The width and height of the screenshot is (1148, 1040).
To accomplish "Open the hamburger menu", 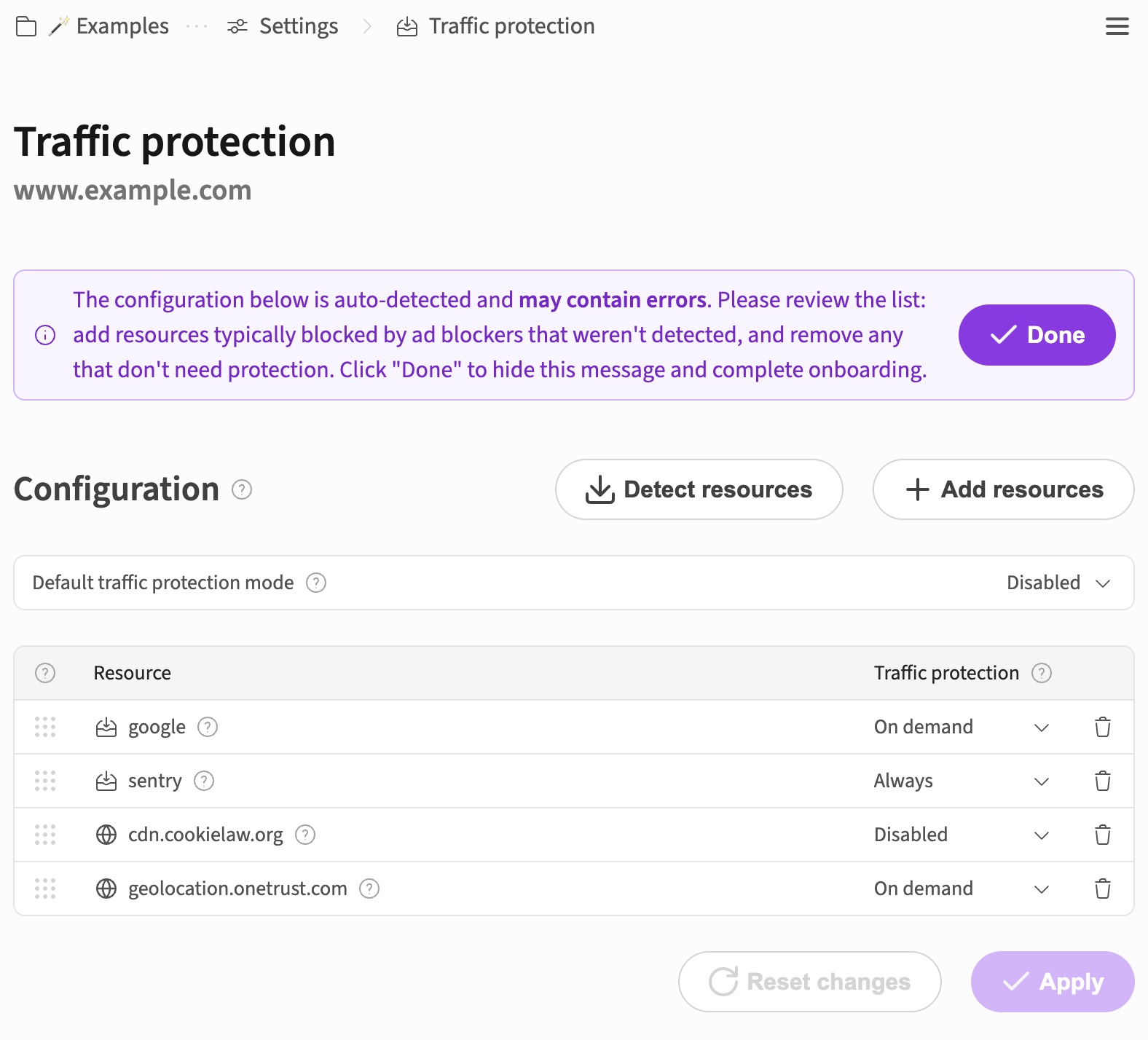I will (1117, 27).
